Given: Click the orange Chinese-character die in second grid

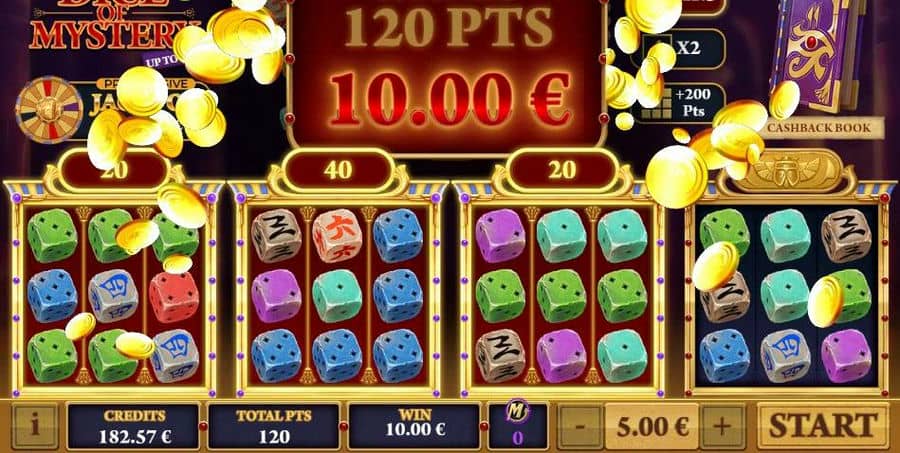Looking at the screenshot, I should [x=337, y=235].
